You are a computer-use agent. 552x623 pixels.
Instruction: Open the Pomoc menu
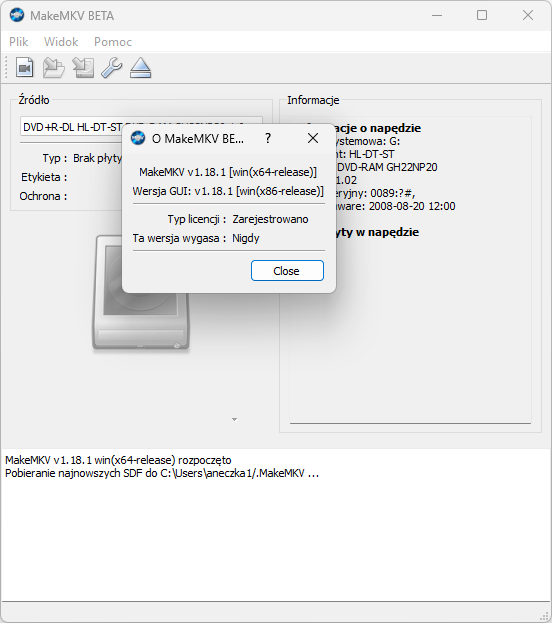(x=113, y=42)
